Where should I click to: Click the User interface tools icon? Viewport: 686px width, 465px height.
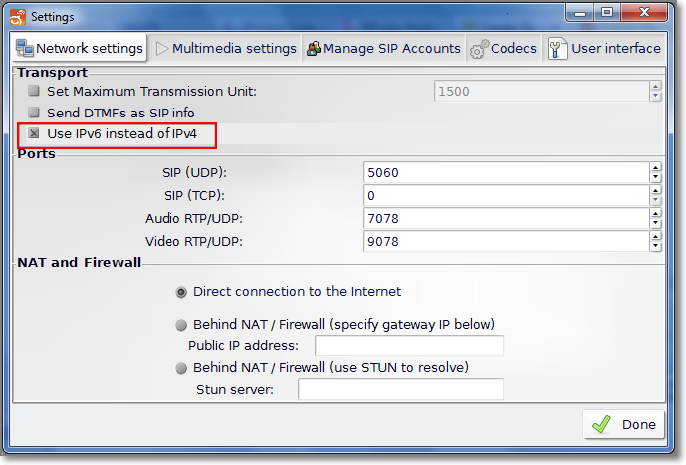(557, 49)
